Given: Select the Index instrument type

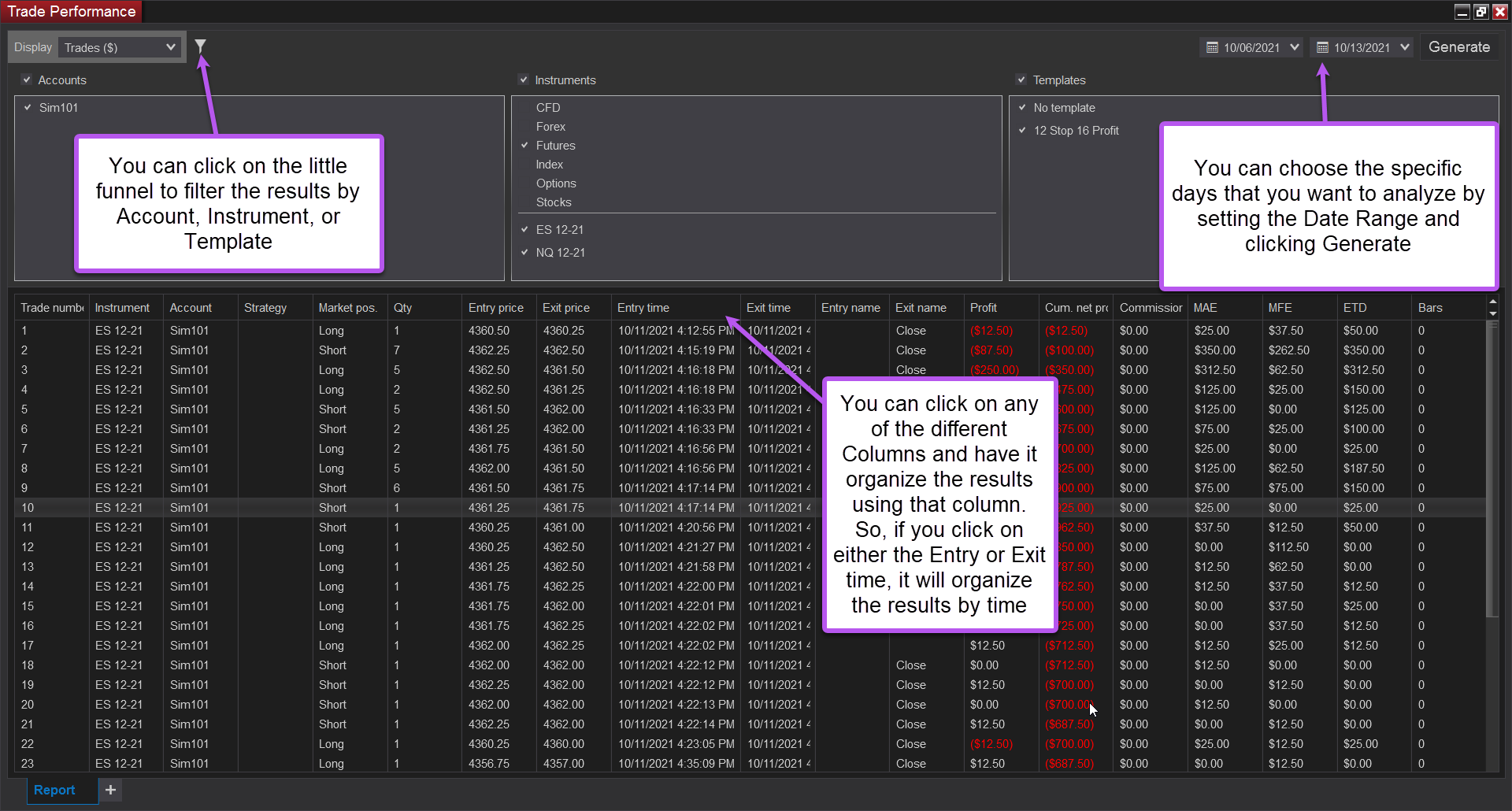Looking at the screenshot, I should [x=550, y=164].
